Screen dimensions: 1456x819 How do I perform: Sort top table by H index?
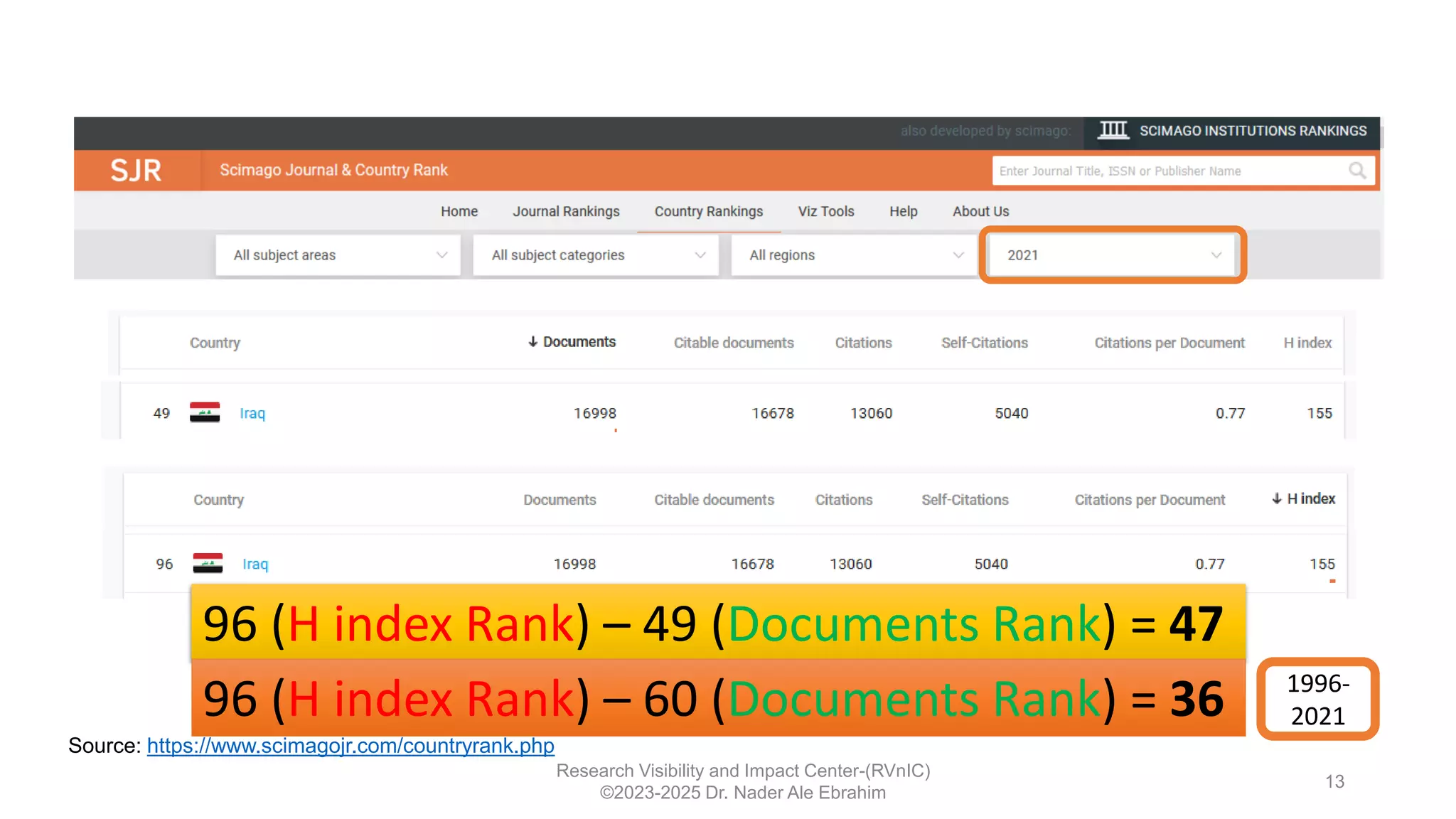tap(1307, 343)
